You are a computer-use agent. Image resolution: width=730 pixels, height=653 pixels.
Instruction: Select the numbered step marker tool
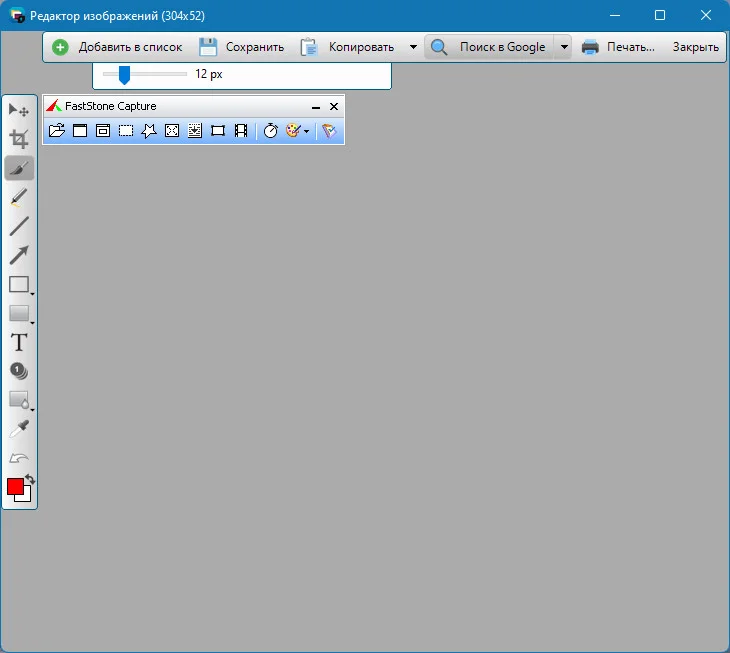[x=19, y=371]
